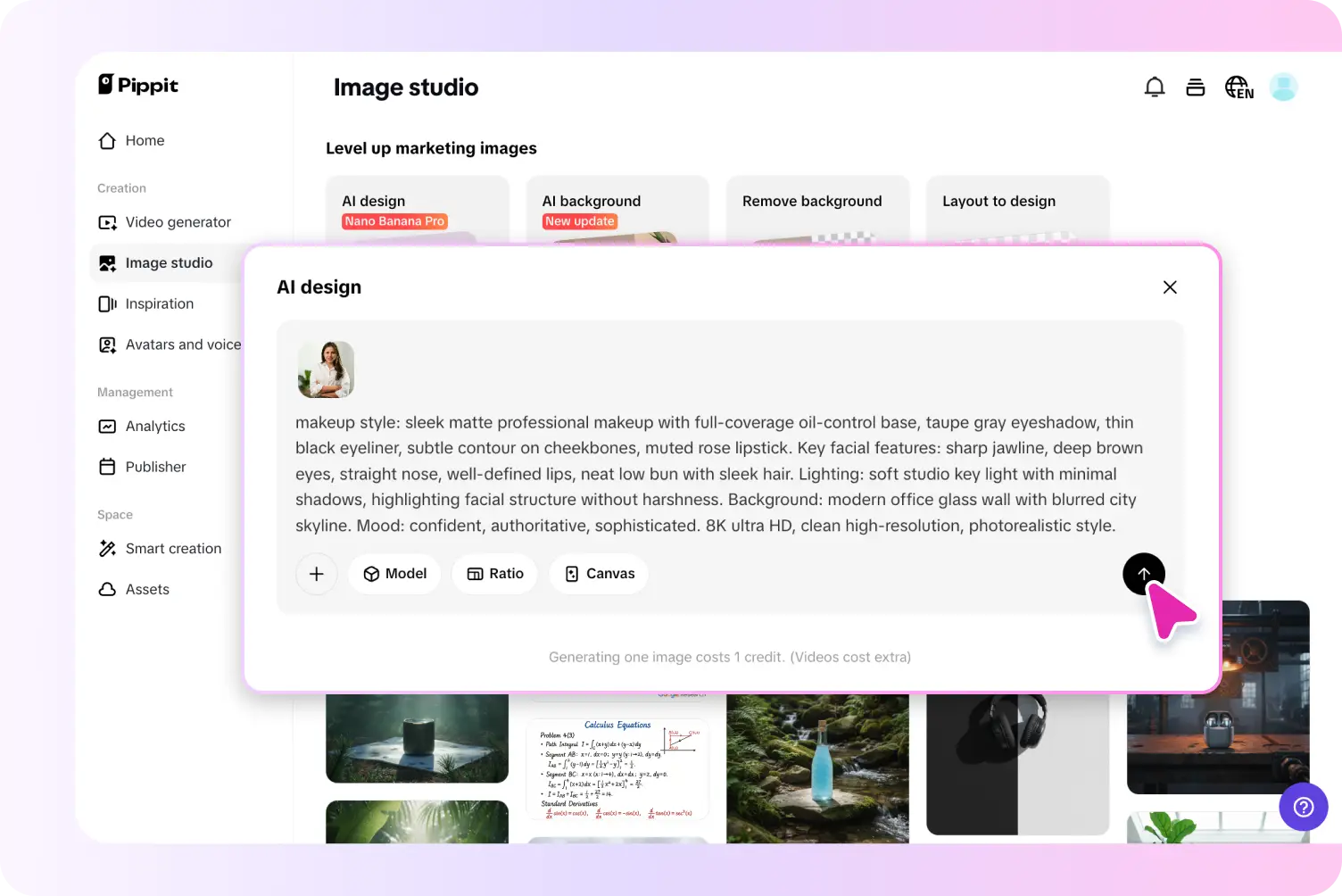Open the help question mark button
The height and width of the screenshot is (896, 1342).
coord(1304,807)
